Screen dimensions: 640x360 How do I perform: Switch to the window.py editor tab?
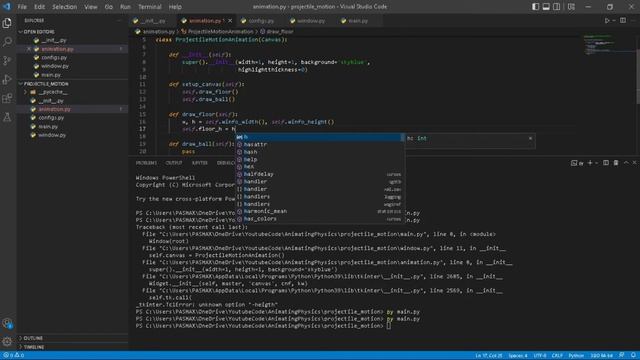(310, 20)
